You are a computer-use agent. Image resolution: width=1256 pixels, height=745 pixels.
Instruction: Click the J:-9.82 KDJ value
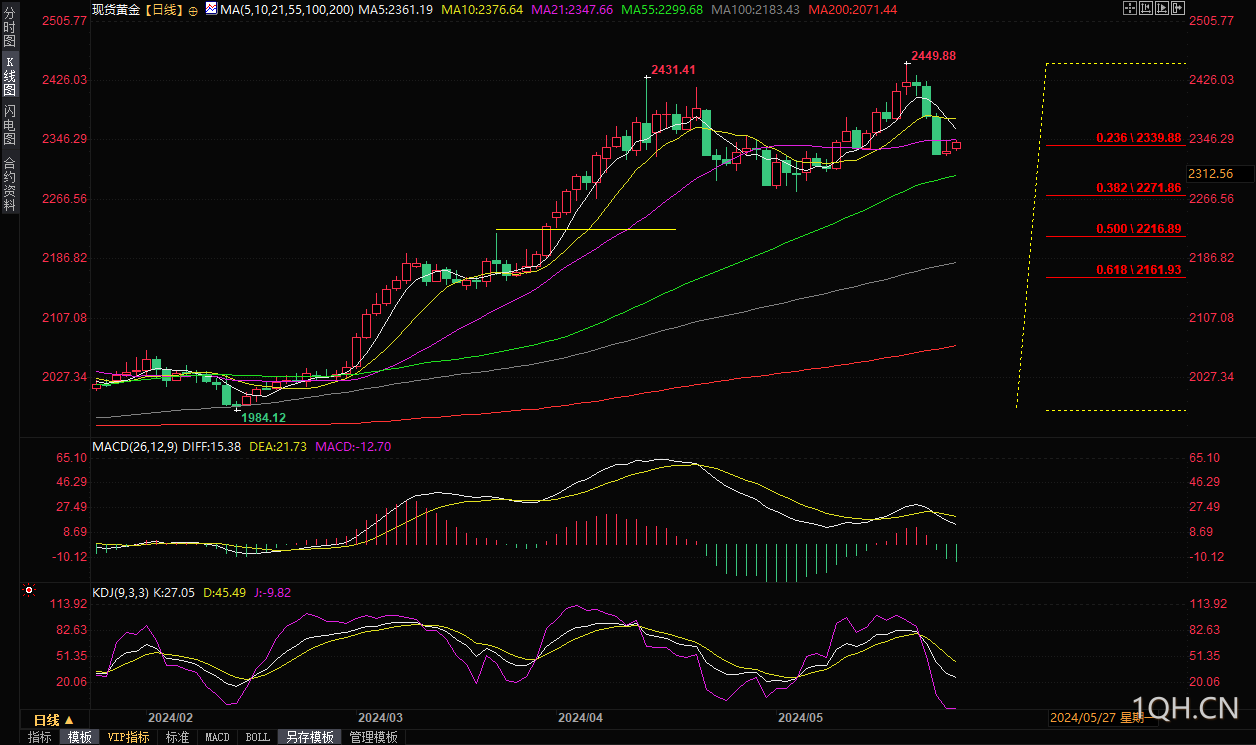[271, 592]
